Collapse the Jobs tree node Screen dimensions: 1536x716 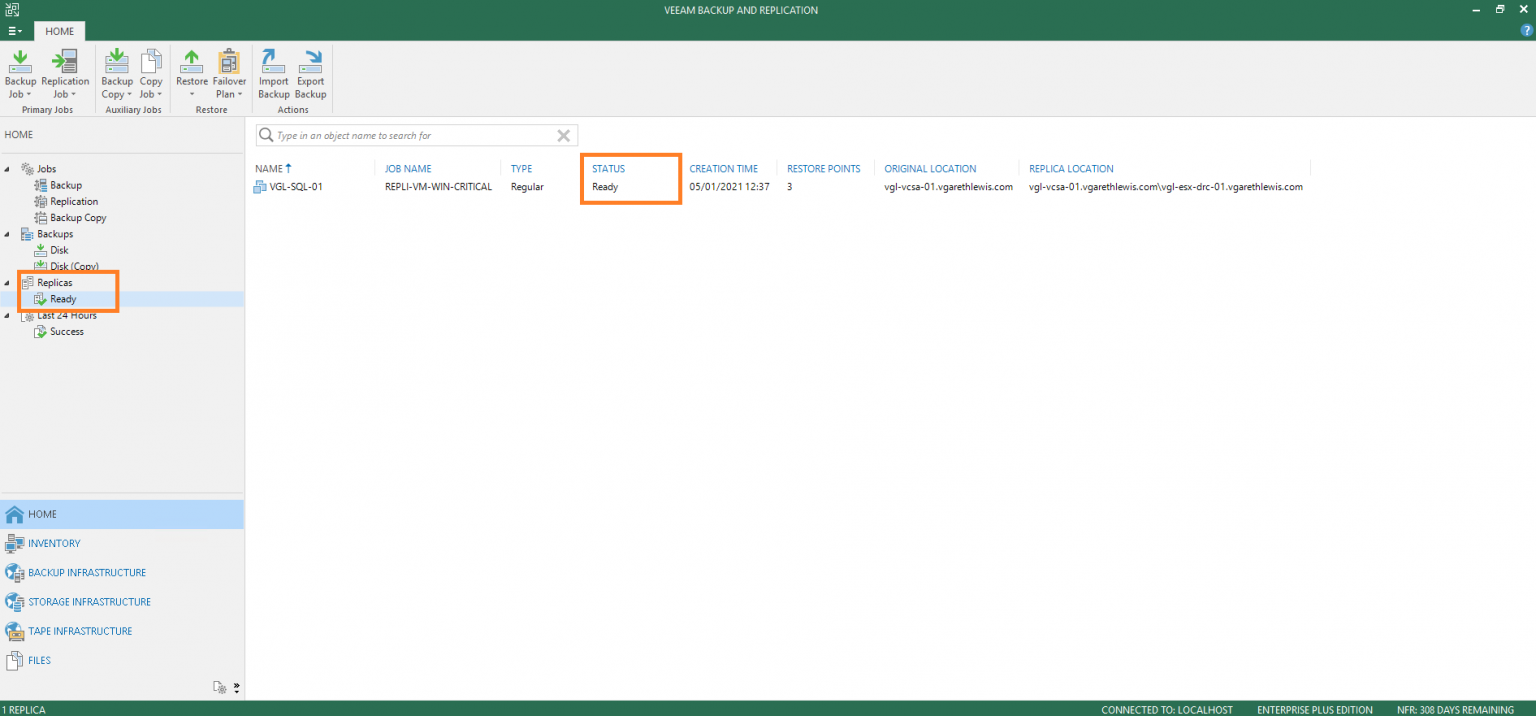coord(8,168)
